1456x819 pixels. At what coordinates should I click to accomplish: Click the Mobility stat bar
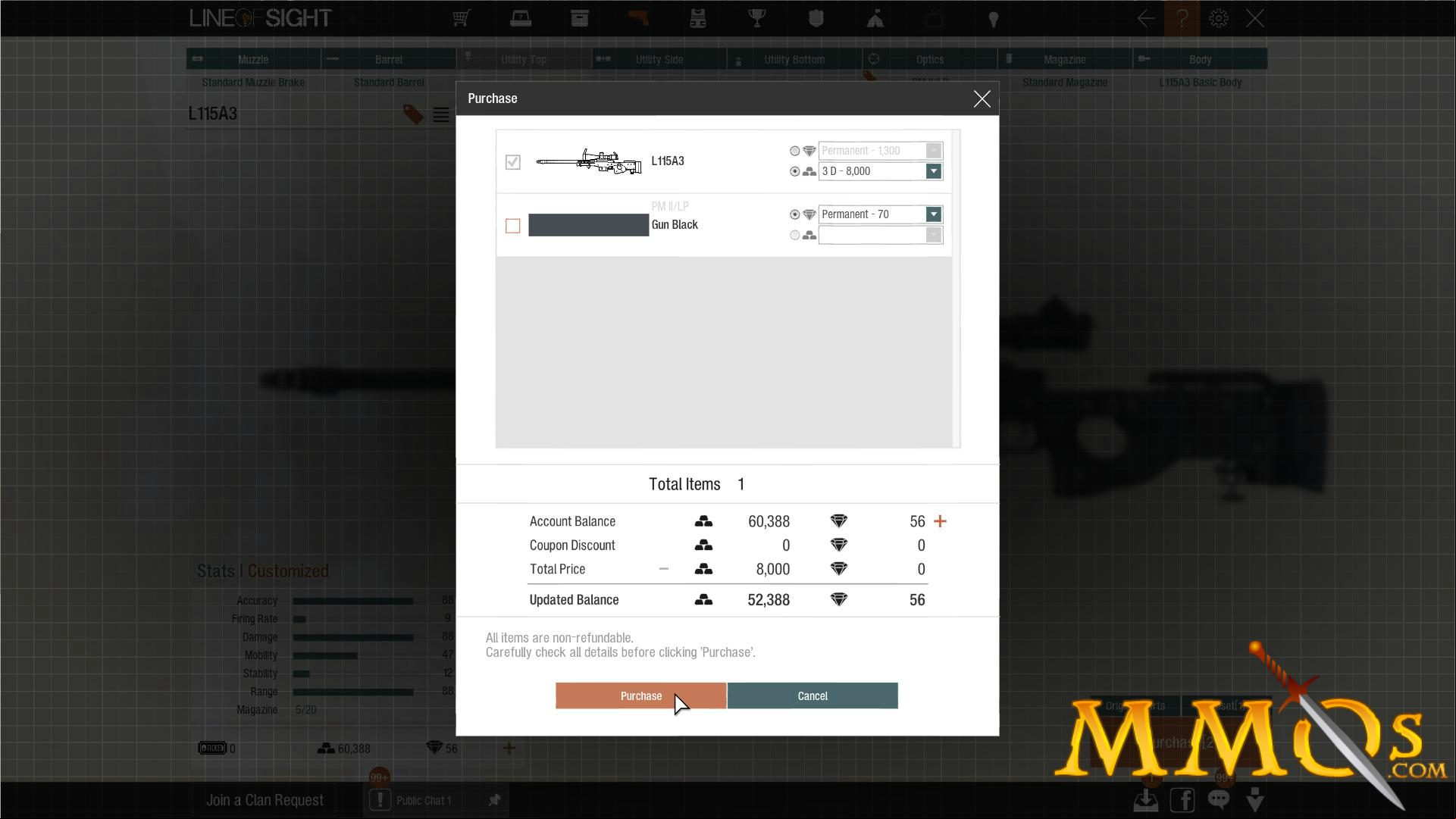(325, 655)
